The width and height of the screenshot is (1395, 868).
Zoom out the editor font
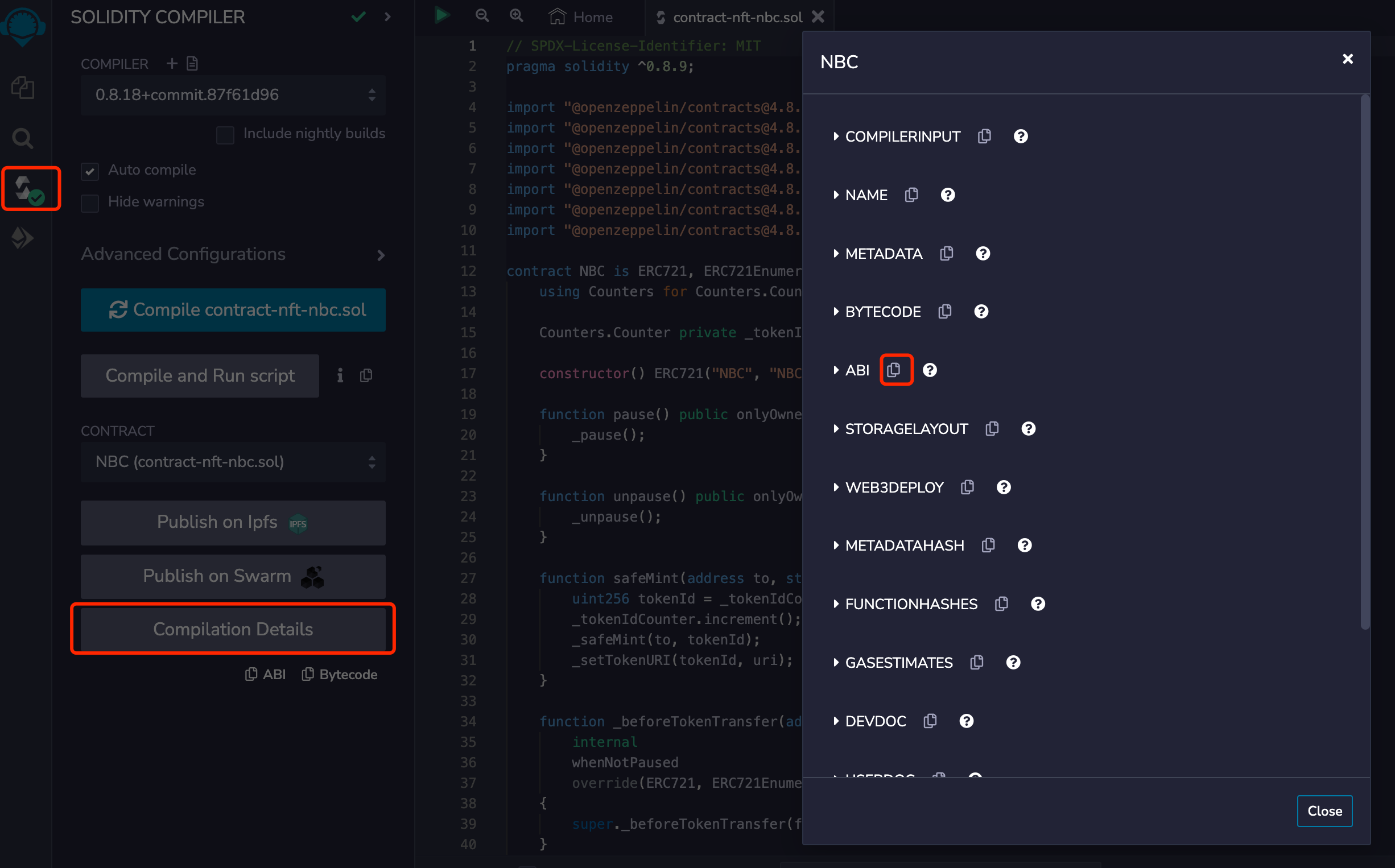click(x=482, y=15)
